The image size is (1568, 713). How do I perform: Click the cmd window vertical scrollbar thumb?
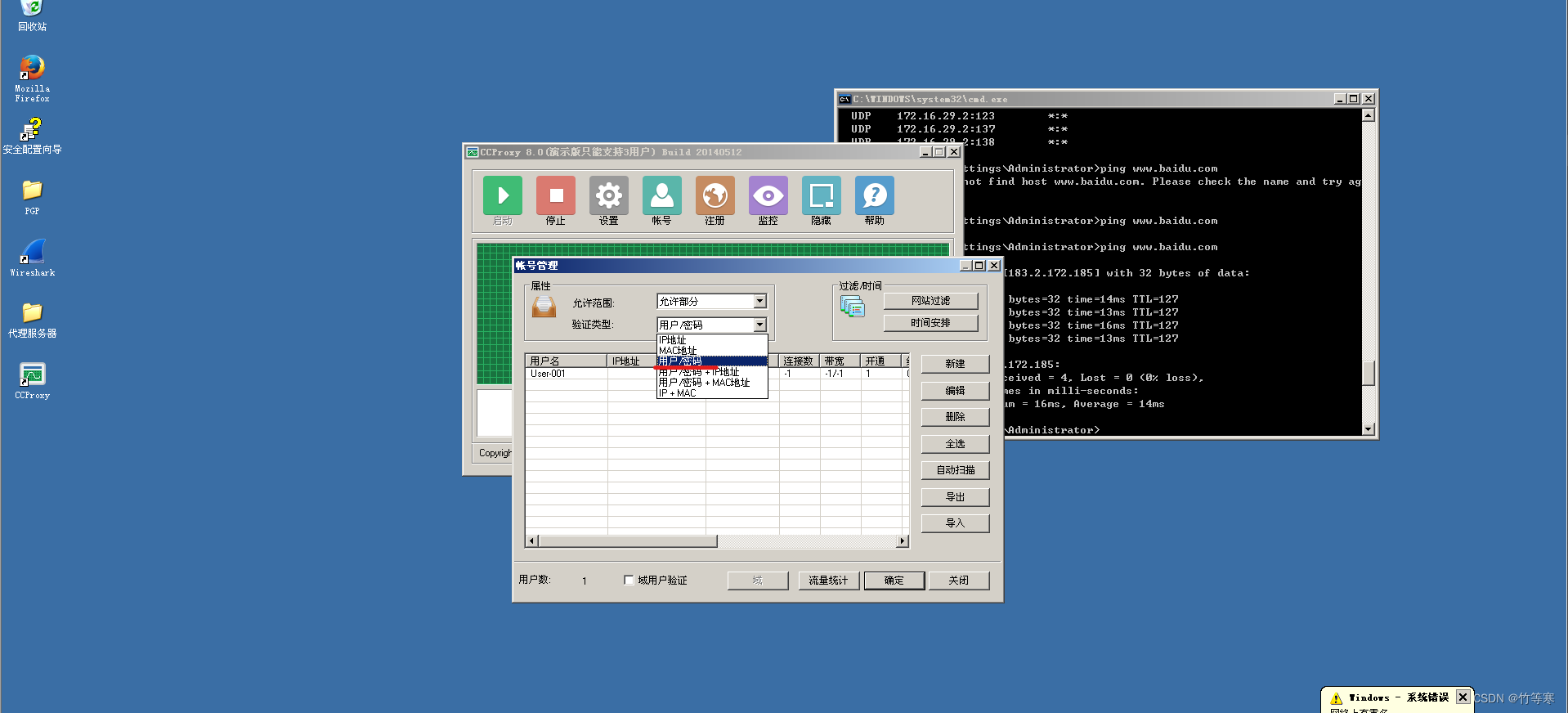1369,373
